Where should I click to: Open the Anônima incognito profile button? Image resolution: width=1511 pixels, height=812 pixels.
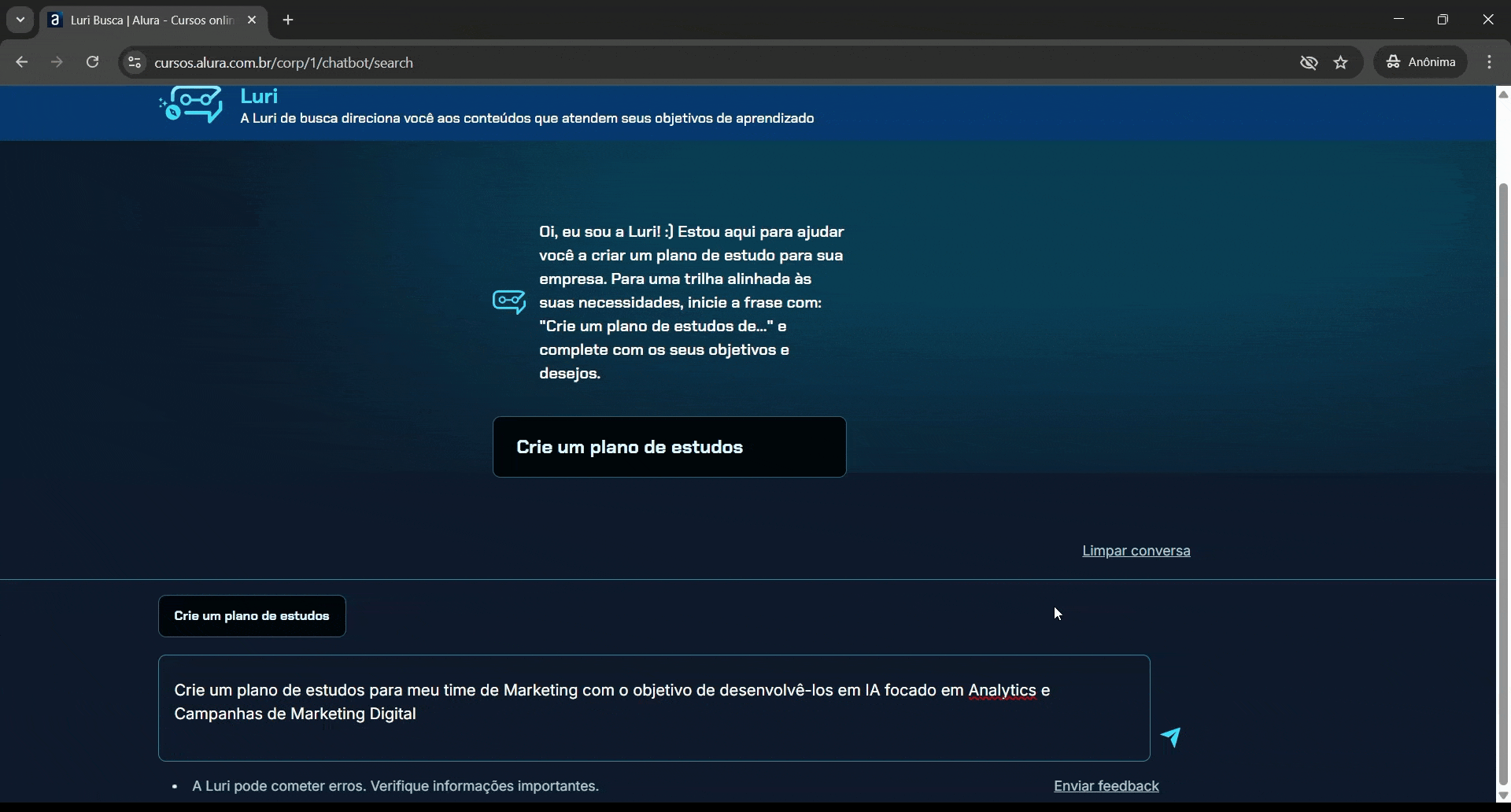pos(1420,62)
